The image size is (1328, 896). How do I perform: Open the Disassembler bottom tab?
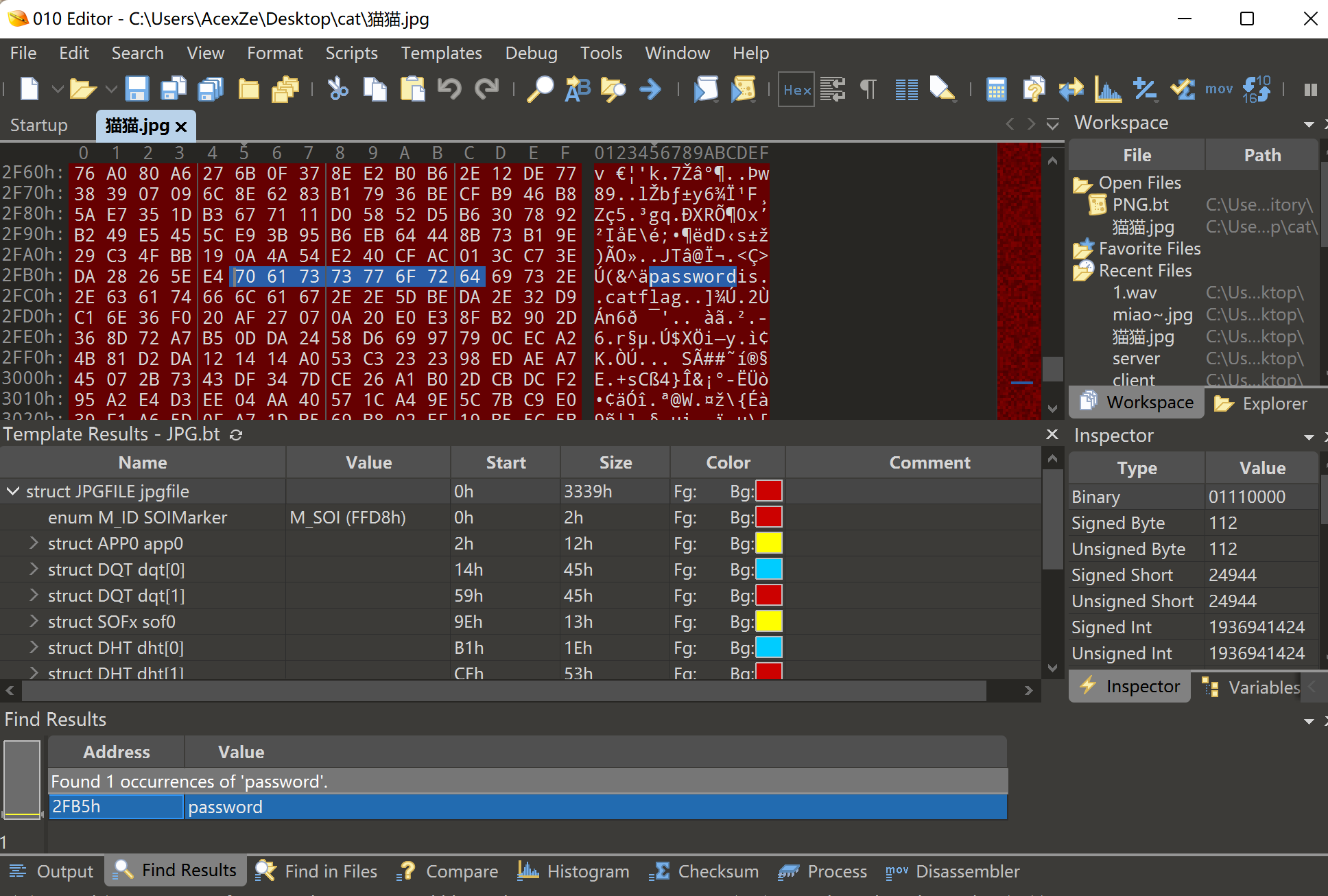click(x=952, y=871)
